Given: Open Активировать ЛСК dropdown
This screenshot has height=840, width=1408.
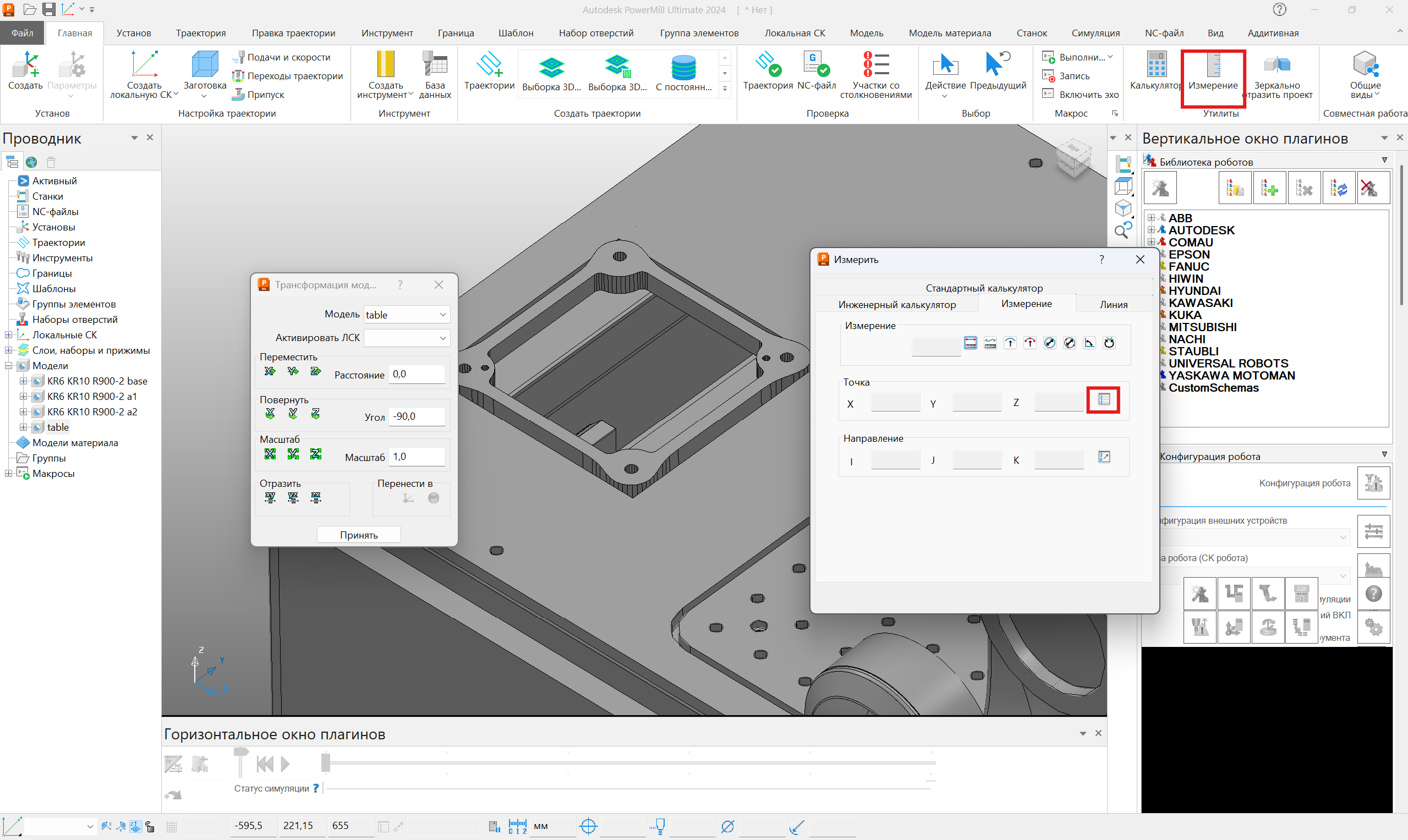Looking at the screenshot, I should point(407,338).
